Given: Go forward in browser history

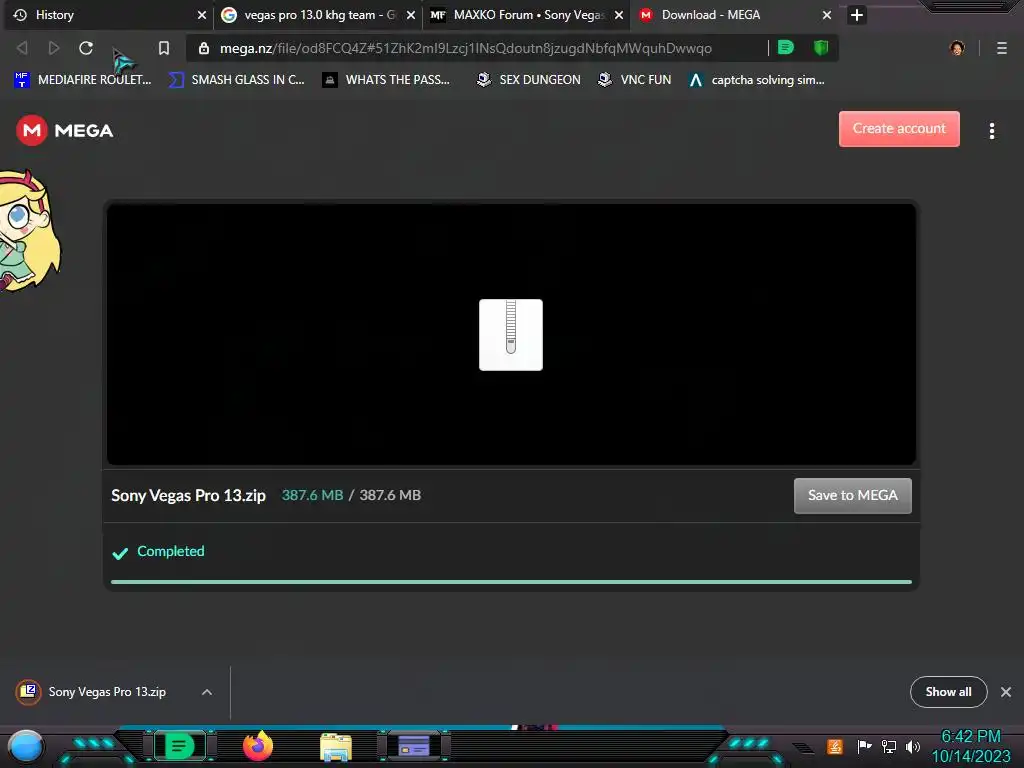Looking at the screenshot, I should (54, 48).
